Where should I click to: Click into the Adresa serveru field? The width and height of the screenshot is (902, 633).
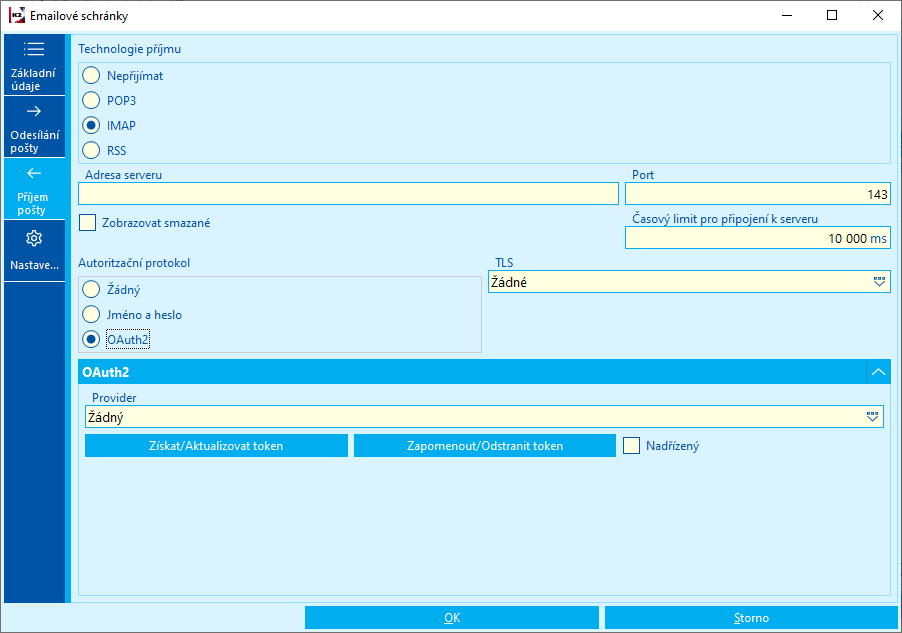pos(348,194)
